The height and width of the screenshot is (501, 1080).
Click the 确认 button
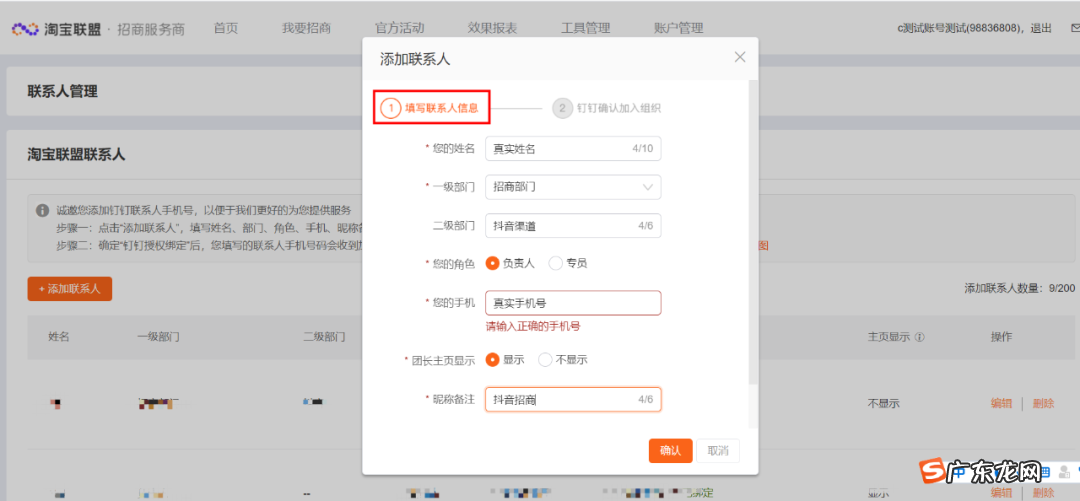(670, 451)
